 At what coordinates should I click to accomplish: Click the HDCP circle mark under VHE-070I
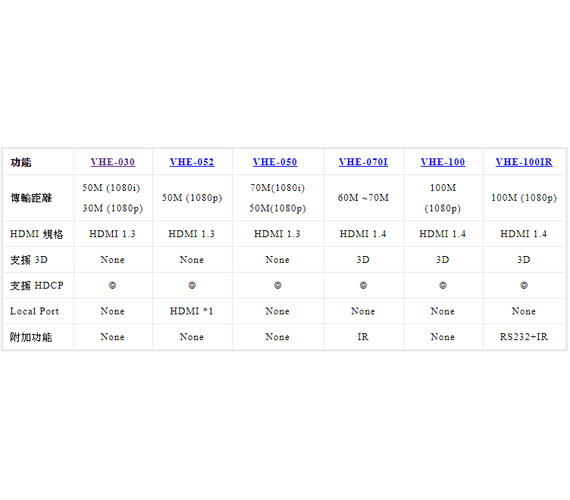click(x=363, y=285)
